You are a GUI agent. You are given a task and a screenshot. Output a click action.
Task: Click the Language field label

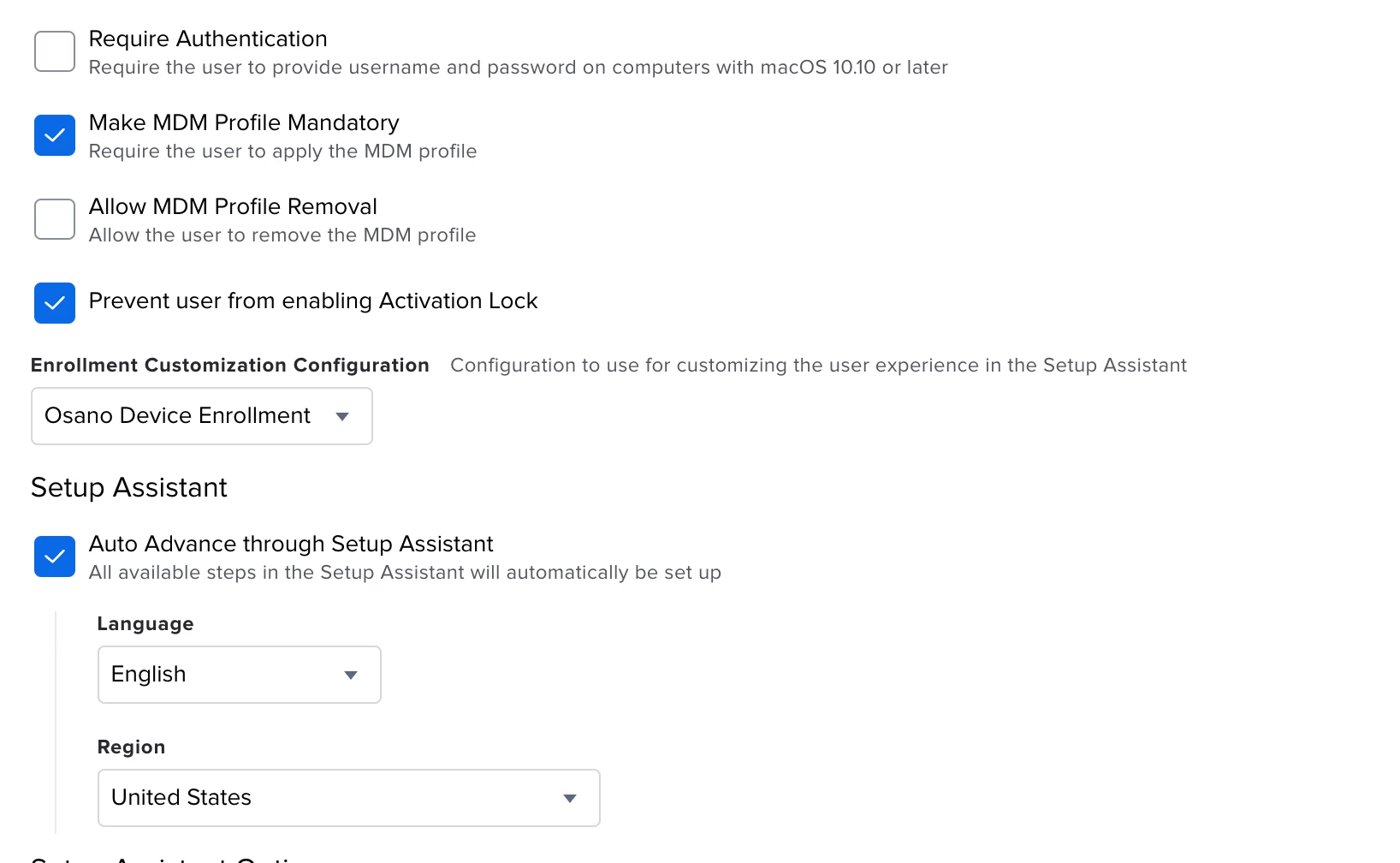[x=145, y=624]
